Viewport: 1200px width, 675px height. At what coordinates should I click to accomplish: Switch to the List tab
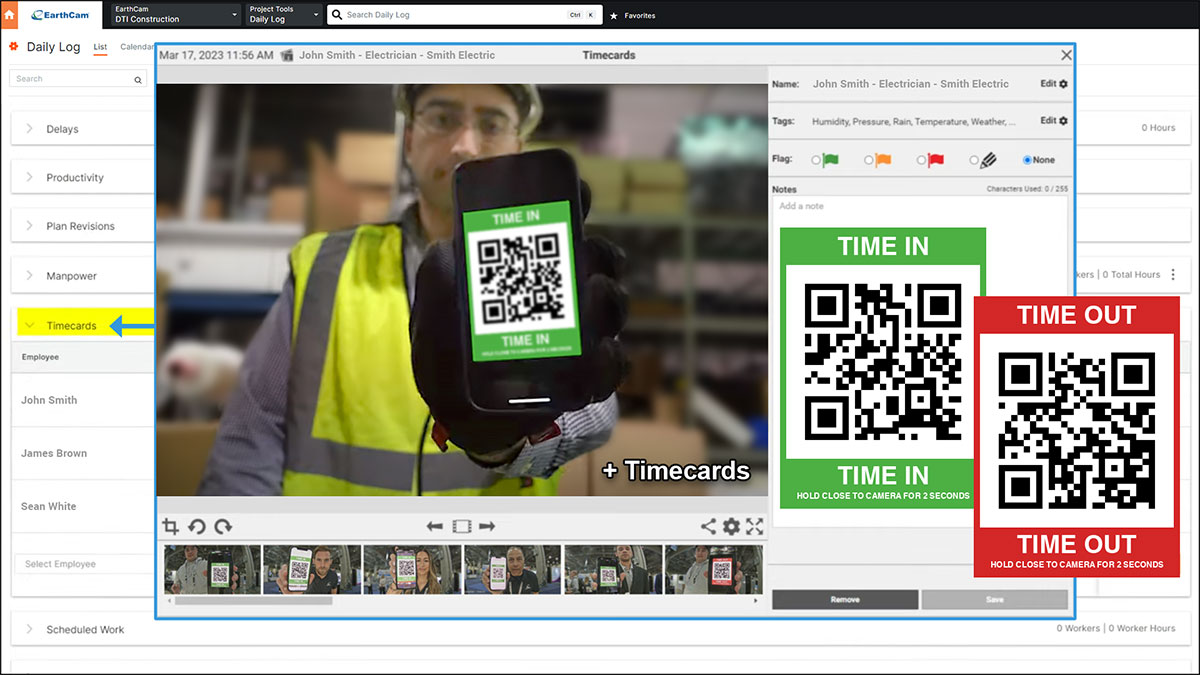tap(100, 47)
